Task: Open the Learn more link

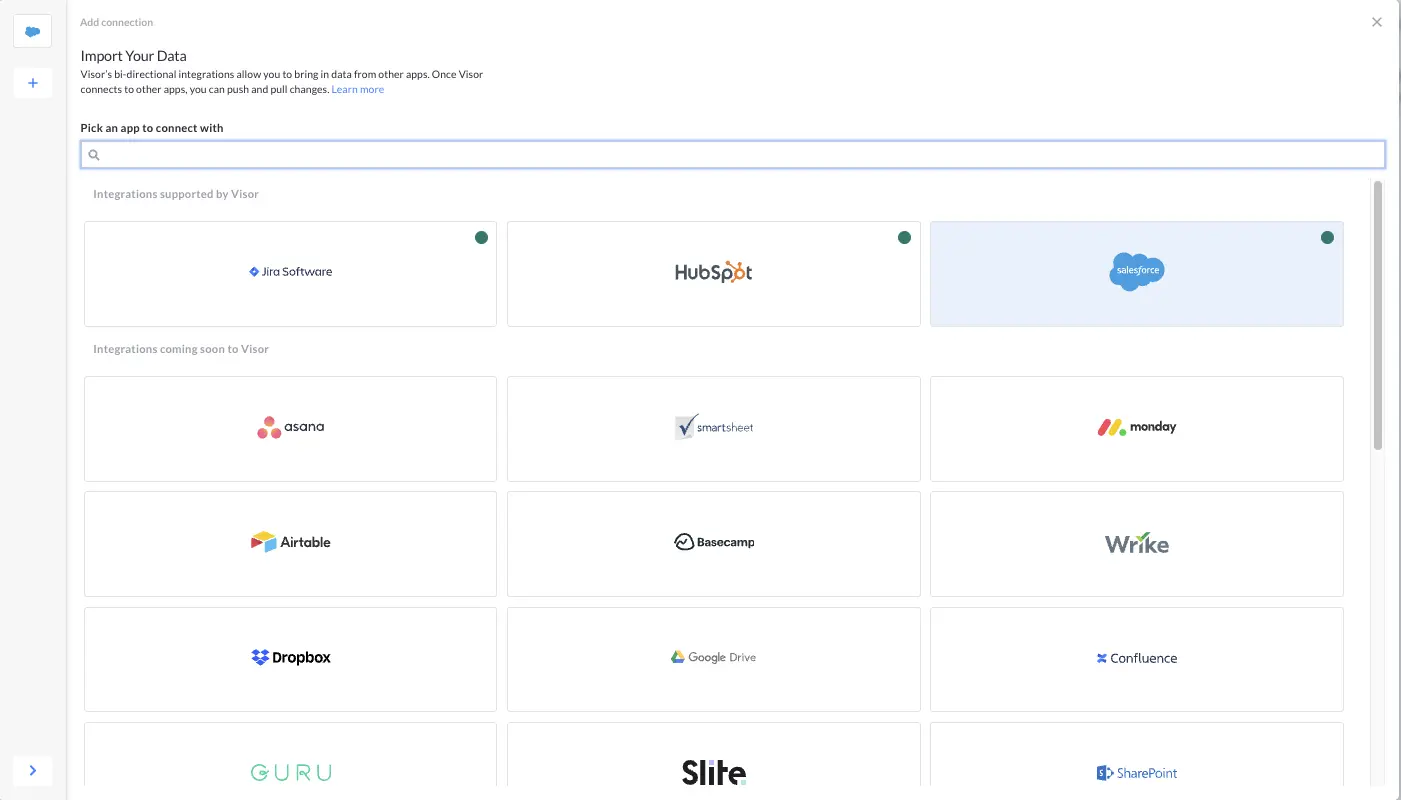Action: click(x=358, y=90)
